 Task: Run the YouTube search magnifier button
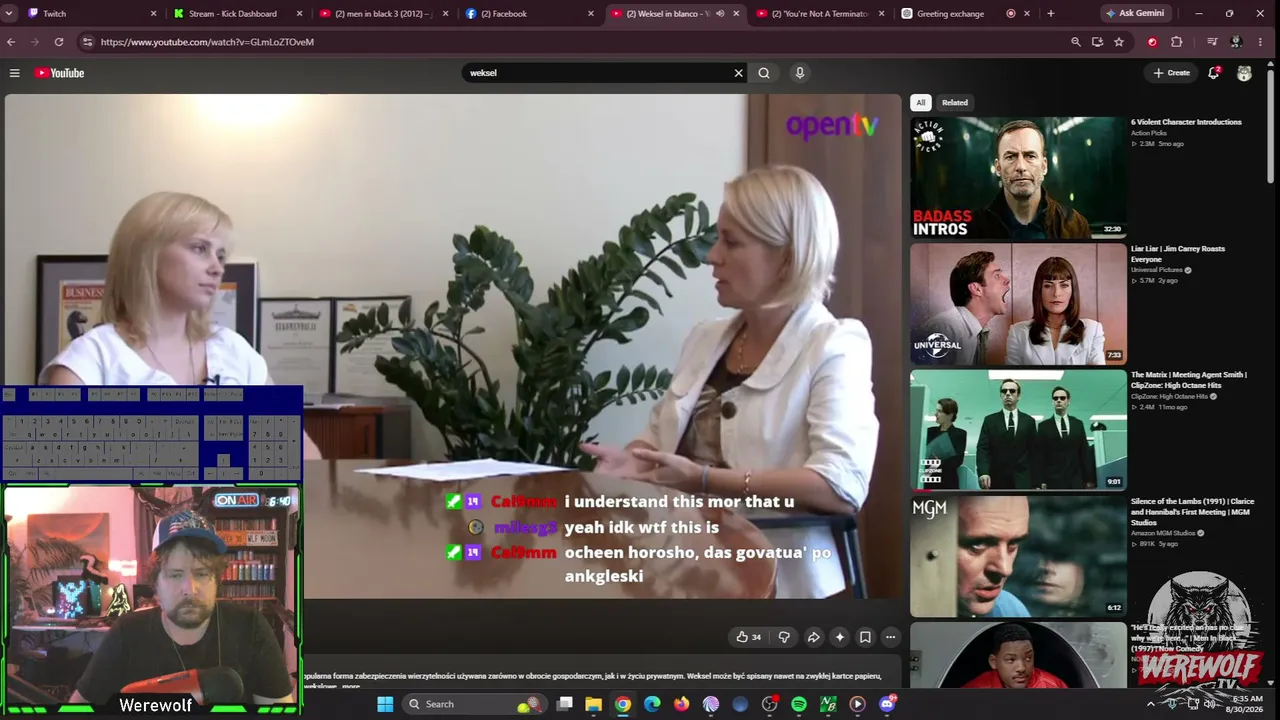pos(764,73)
